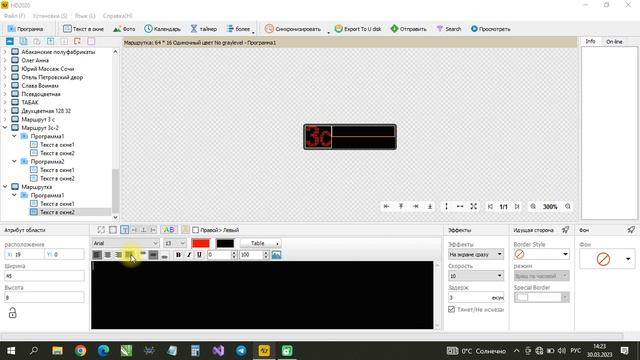Align text right

[118, 255]
